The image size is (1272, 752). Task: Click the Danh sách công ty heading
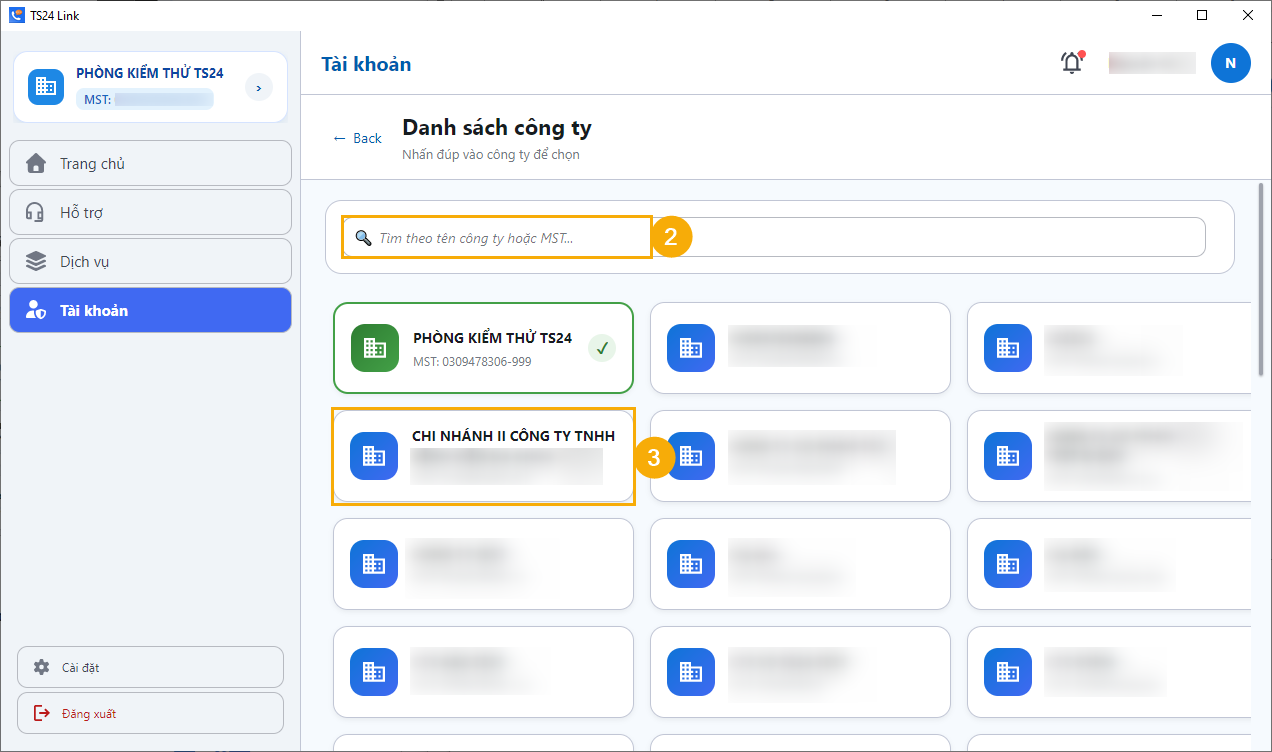coord(497,128)
